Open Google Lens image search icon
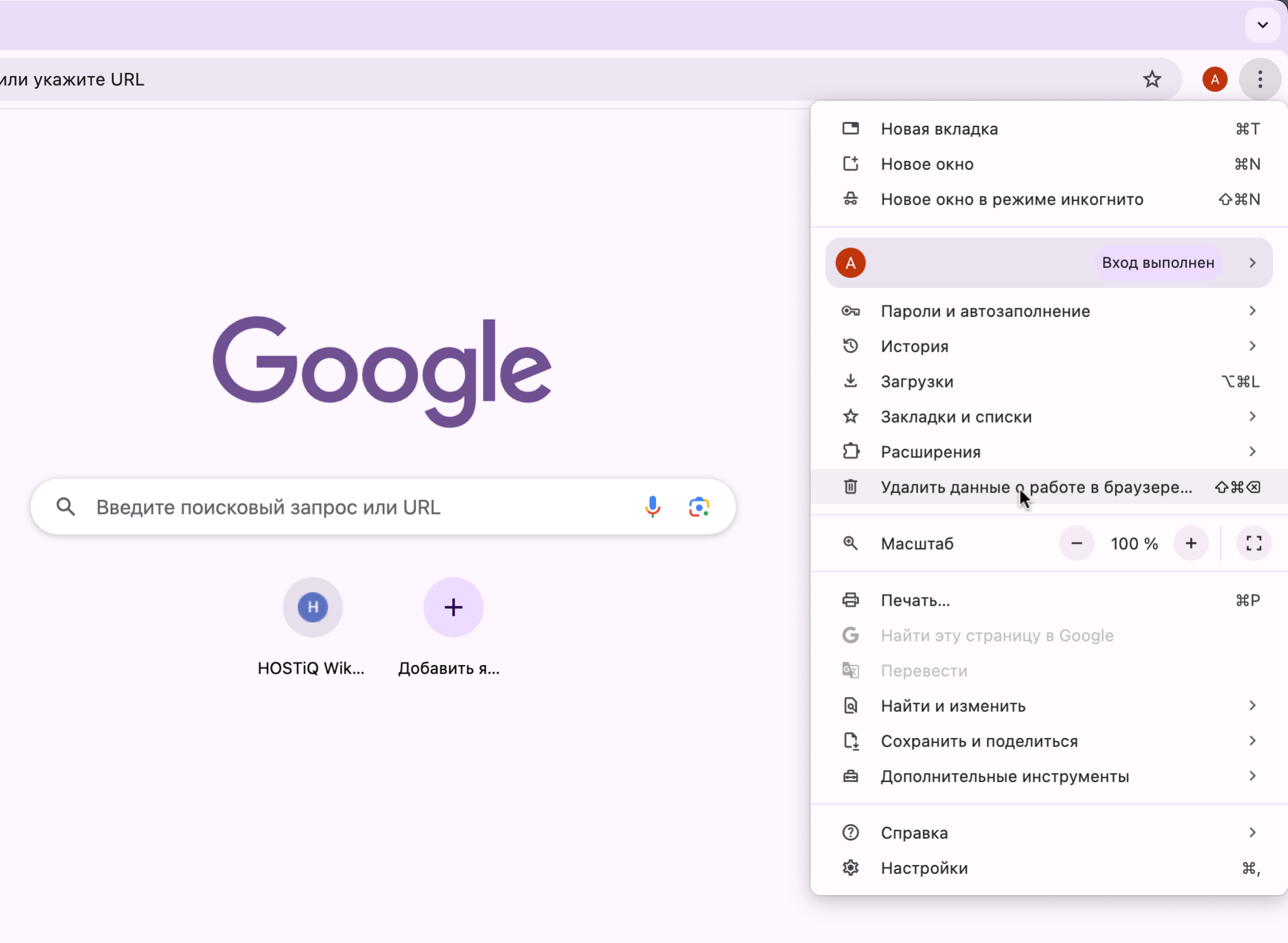The width and height of the screenshot is (1288, 943). click(x=698, y=506)
